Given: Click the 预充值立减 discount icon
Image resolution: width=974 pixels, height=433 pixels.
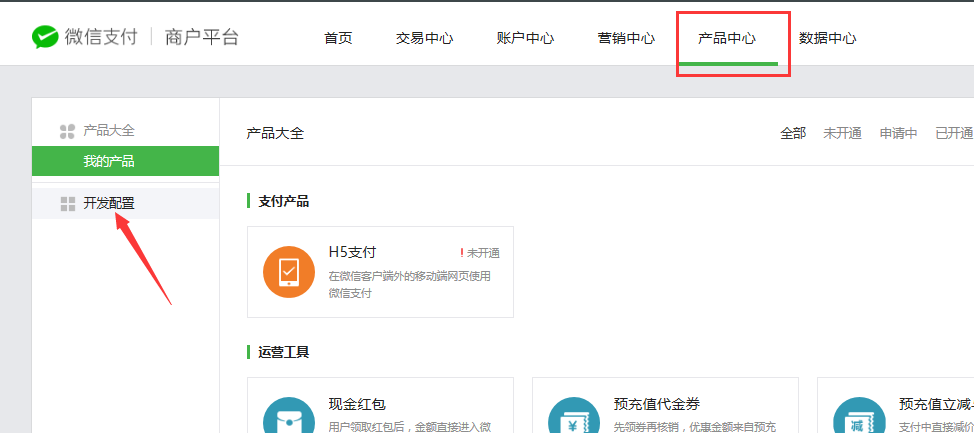Looking at the screenshot, I should click(858, 420).
